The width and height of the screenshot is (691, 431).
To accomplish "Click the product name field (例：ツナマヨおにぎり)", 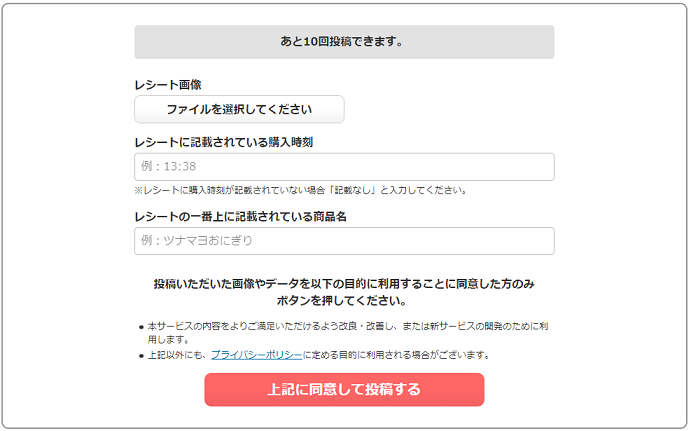I will [344, 241].
